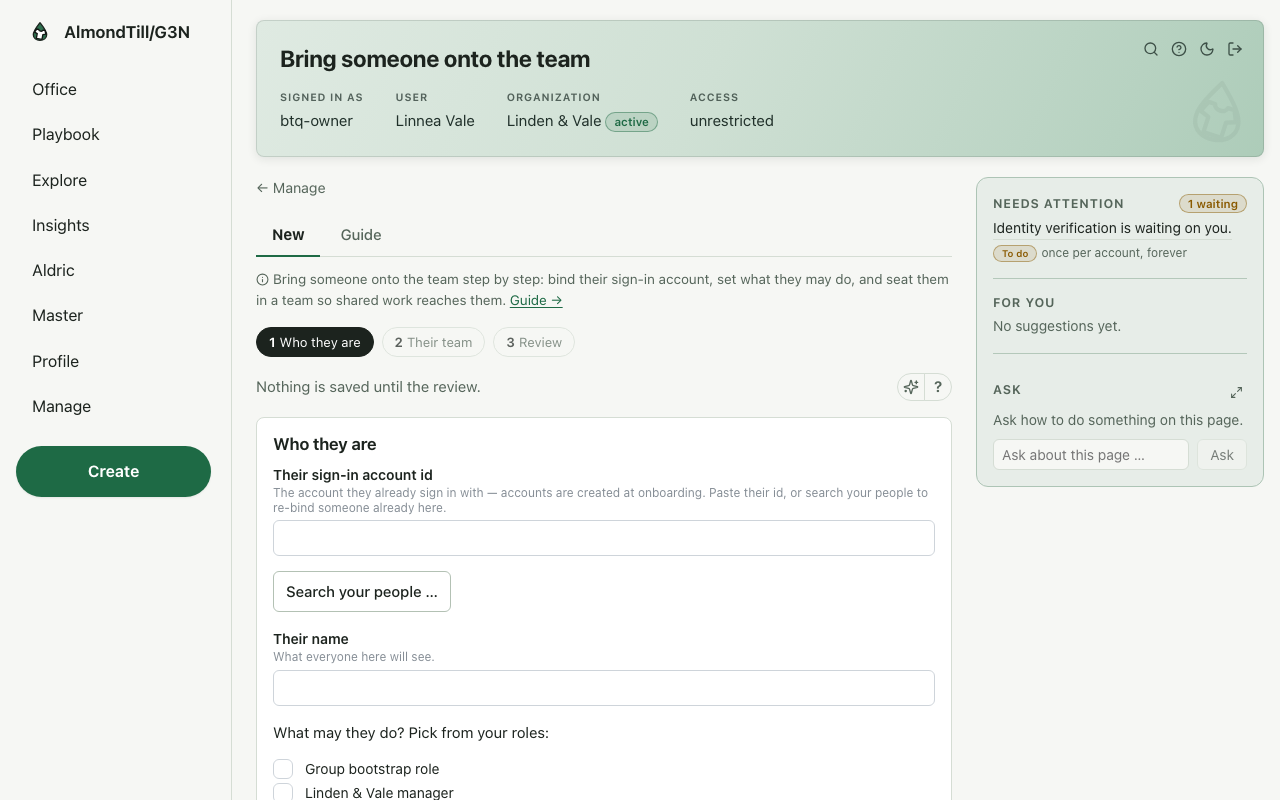
Task: Click the btq-owner signed-in value
Action: pyautogui.click(x=316, y=121)
